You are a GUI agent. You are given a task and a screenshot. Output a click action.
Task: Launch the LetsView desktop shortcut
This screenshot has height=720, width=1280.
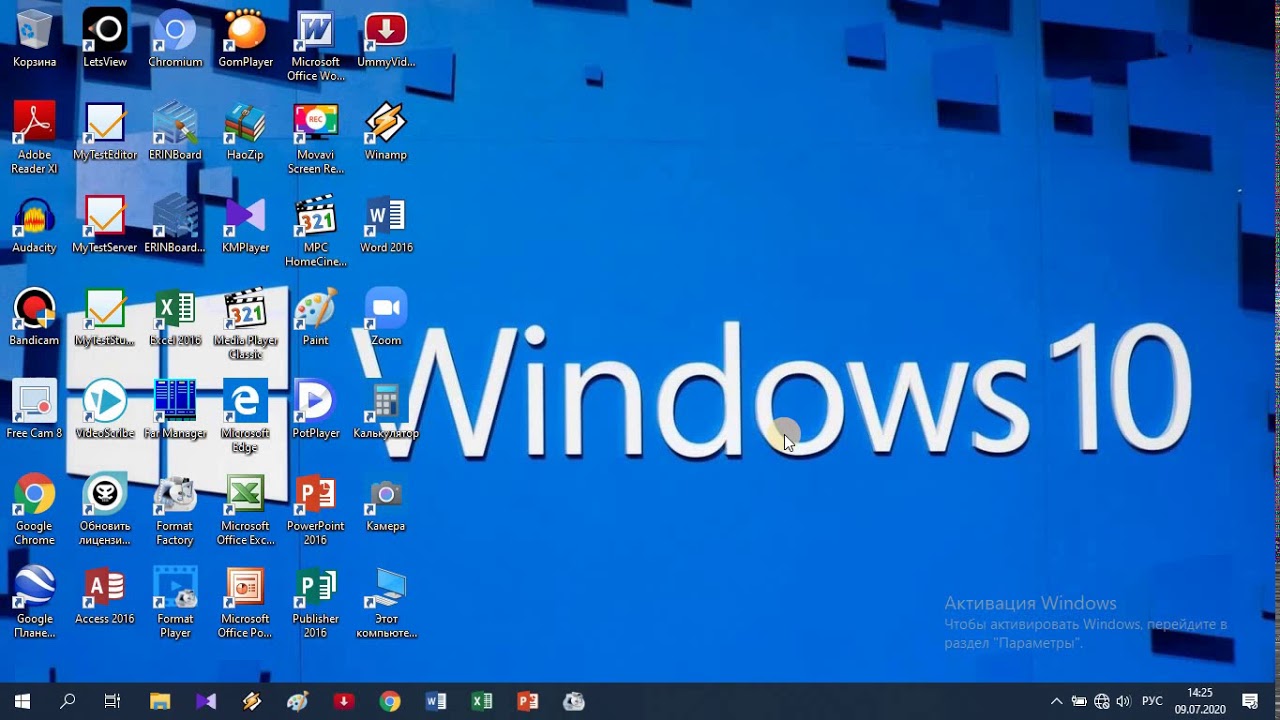(x=105, y=38)
